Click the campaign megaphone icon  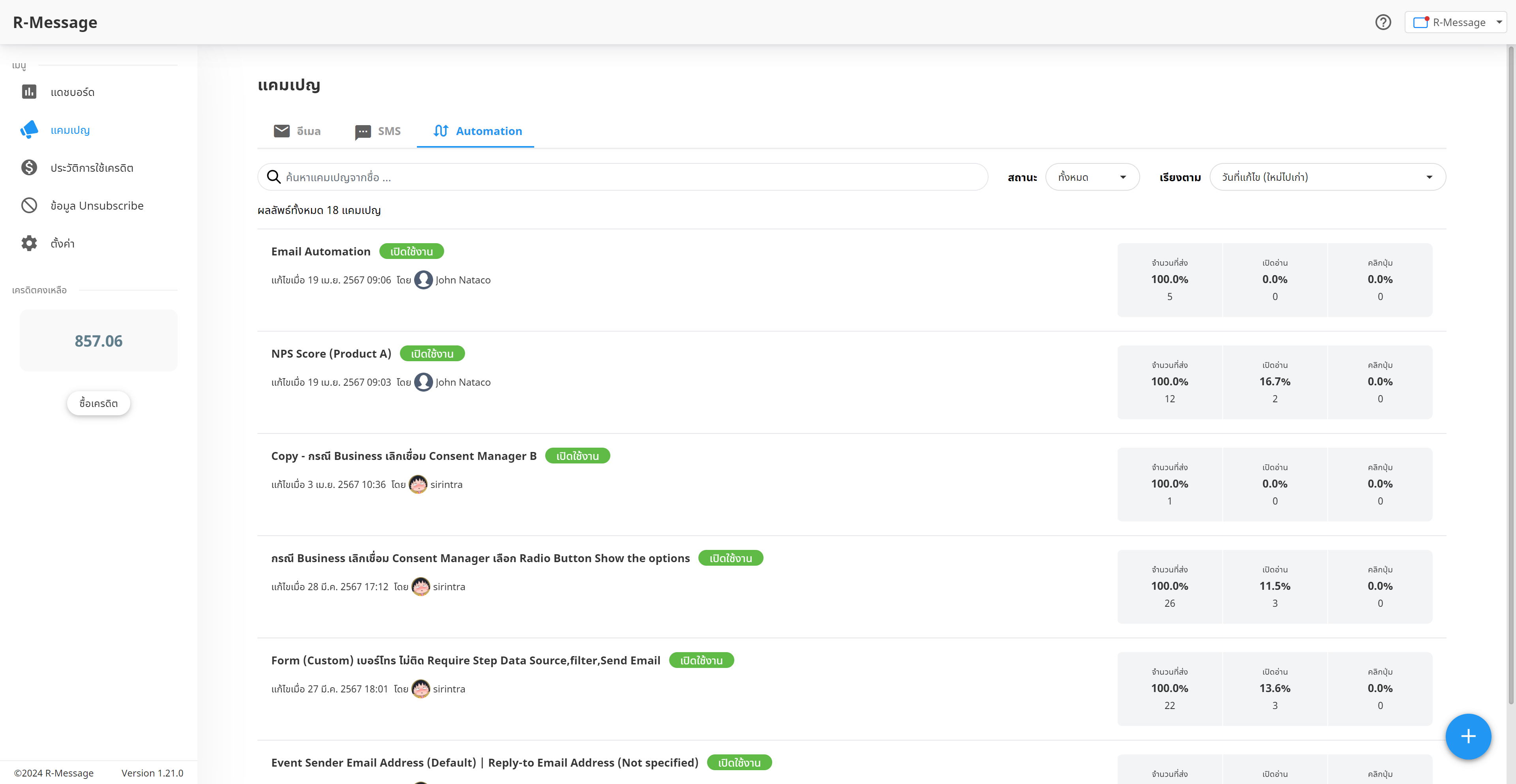[29, 129]
